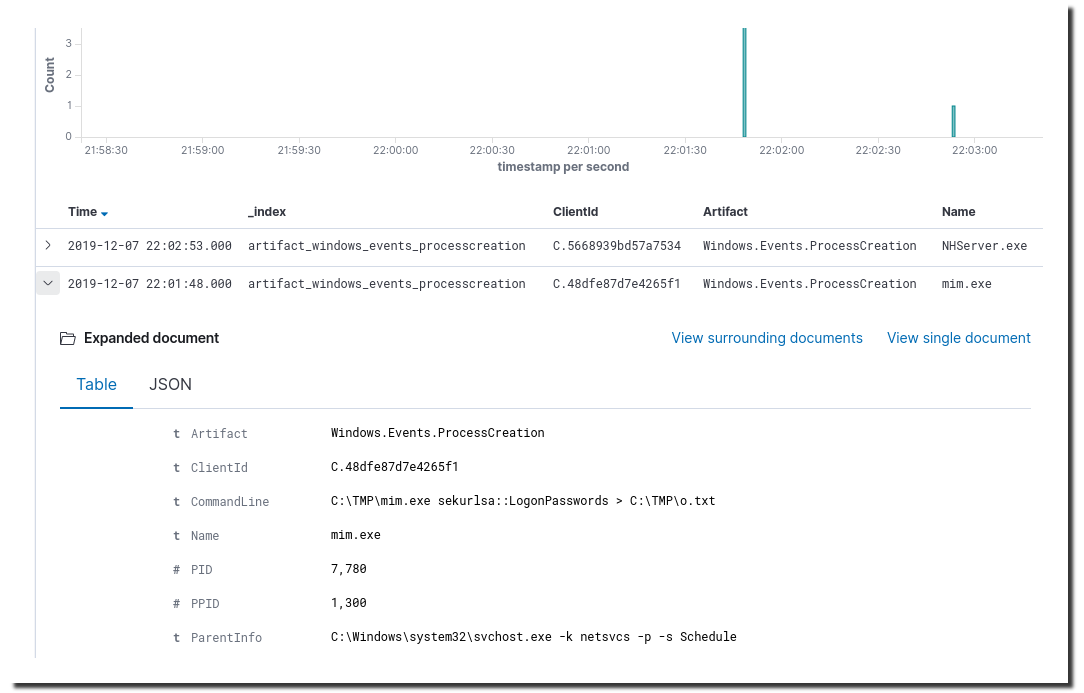Click the string type icon beside ClientId field
Viewport: 1084px width, 693px height.
[177, 468]
